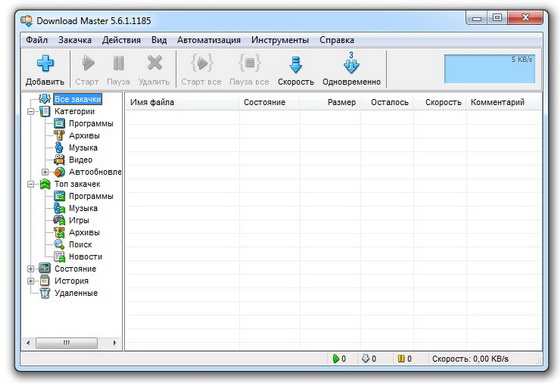Open the Вид menu
The width and height of the screenshot is (560, 383).
tap(159, 40)
